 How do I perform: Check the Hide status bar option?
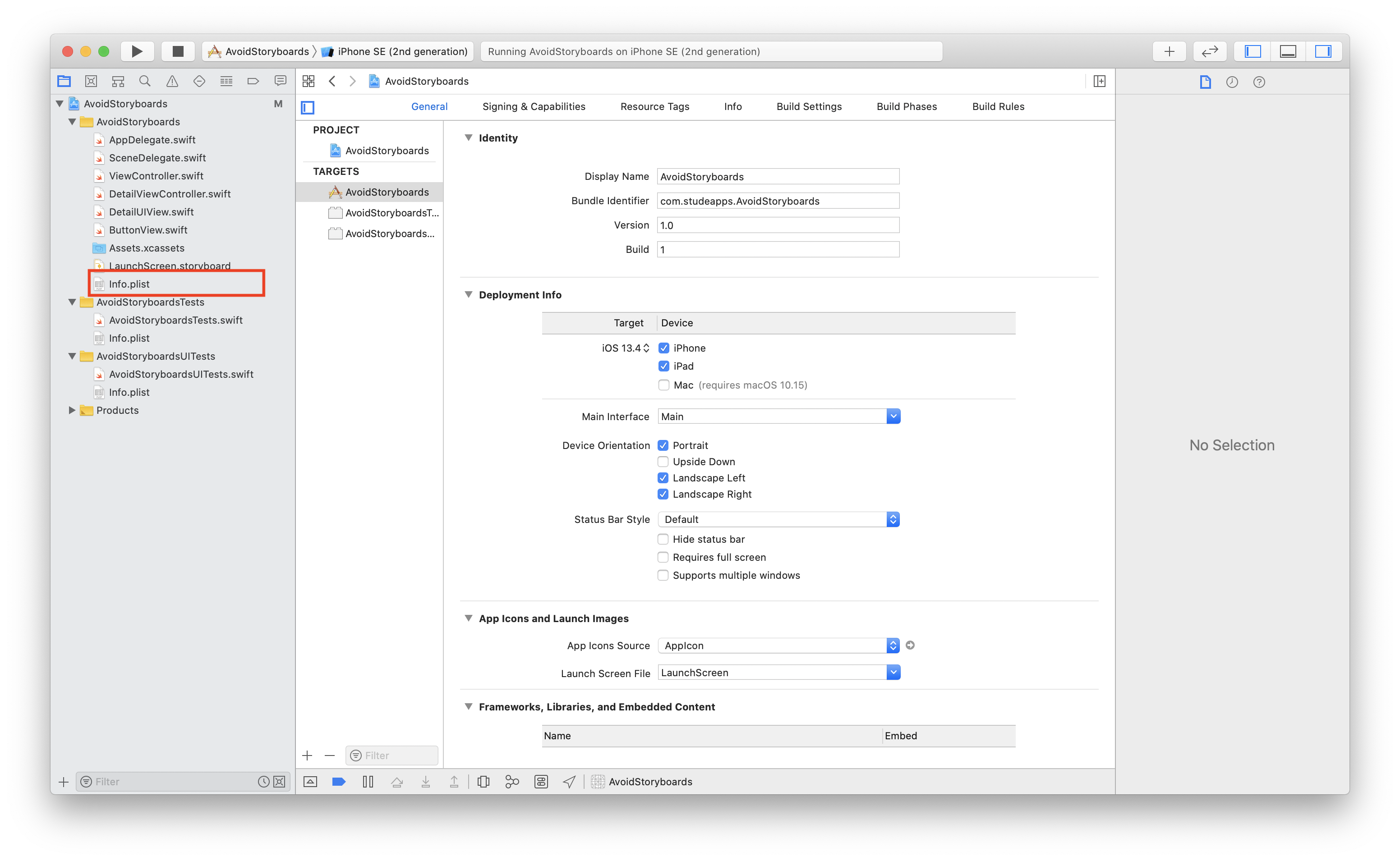pos(663,539)
